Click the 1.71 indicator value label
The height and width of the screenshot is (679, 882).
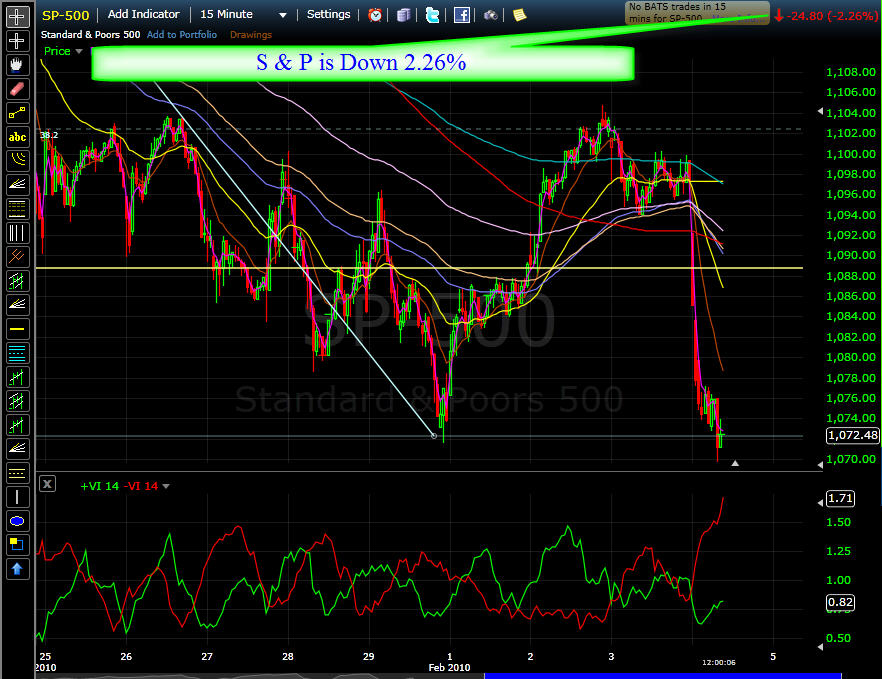(x=840, y=498)
